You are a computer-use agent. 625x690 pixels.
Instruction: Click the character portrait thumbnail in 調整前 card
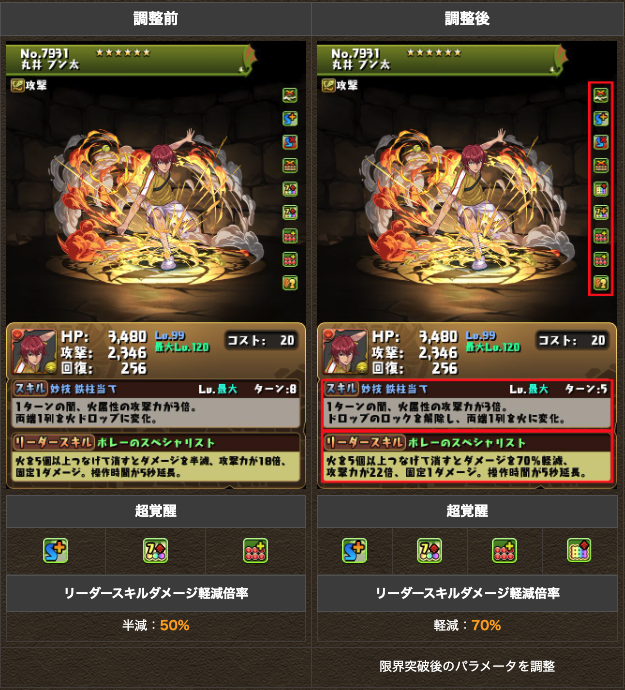tap(34, 352)
